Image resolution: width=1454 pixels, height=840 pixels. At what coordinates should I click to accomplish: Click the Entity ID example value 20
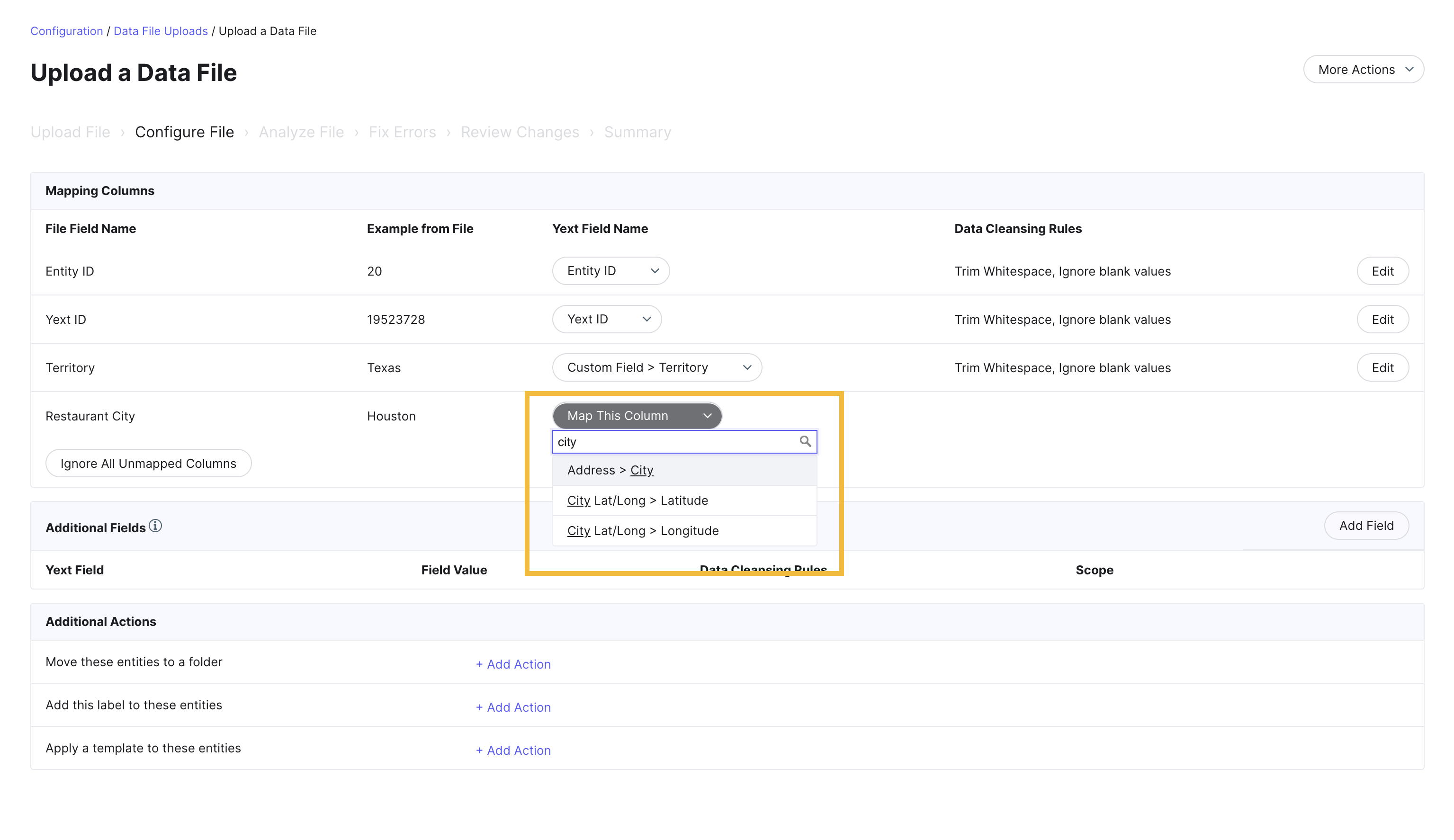tap(375, 271)
